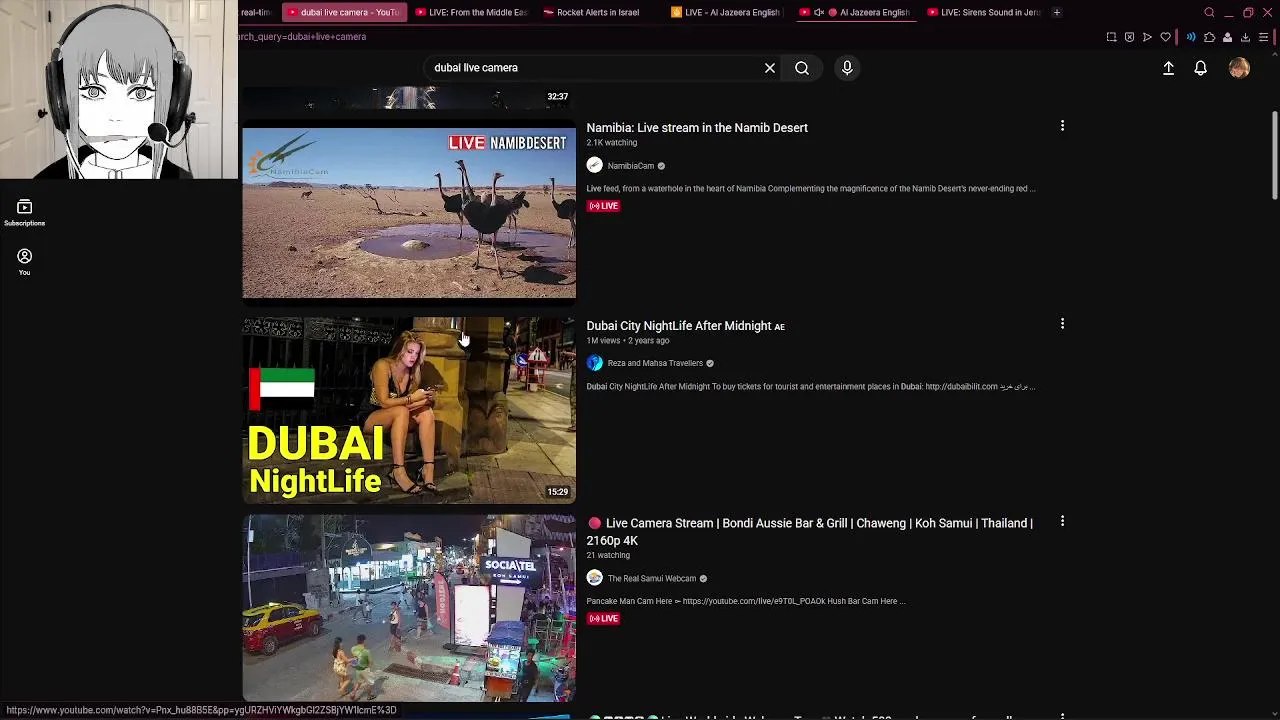1280x720 pixels.
Task: Click LIVE badge under Bondi Aussie Bar stream
Action: pos(604,618)
